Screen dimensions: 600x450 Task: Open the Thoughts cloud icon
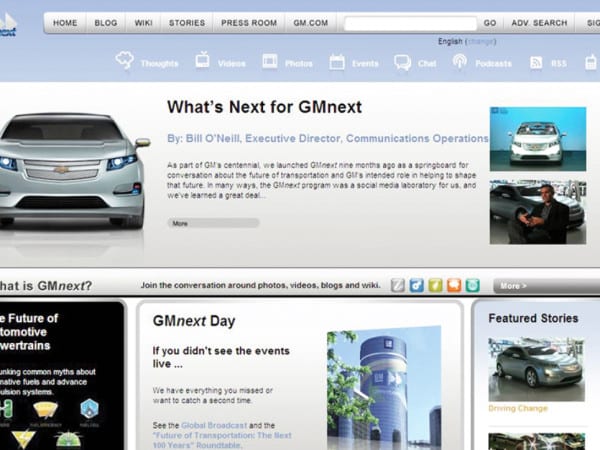coord(125,61)
